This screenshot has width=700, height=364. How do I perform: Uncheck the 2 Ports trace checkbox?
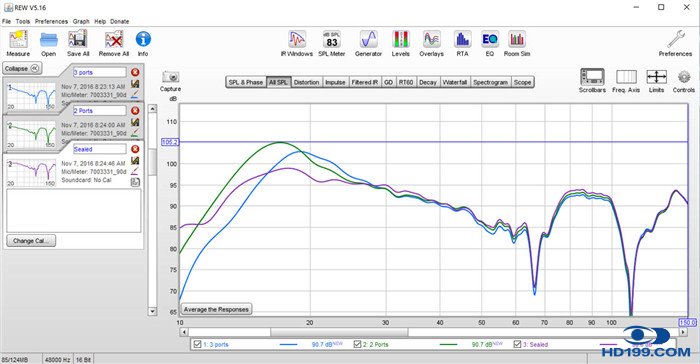[357, 344]
